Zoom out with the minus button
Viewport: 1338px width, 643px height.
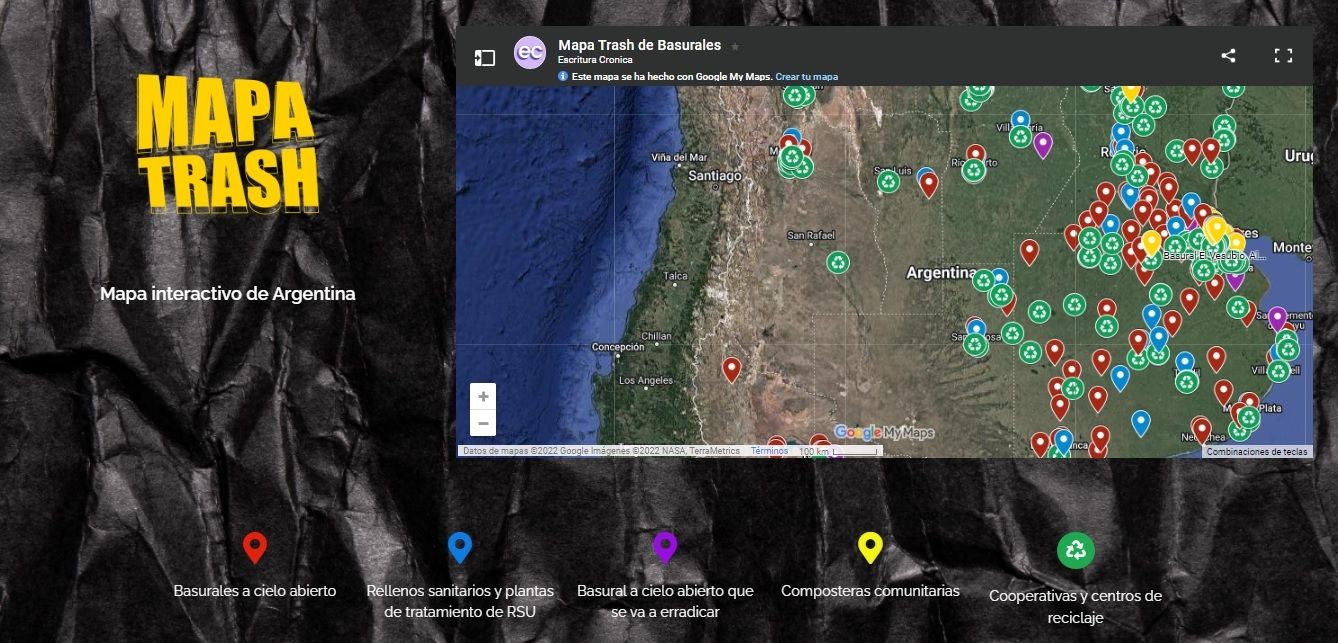483,423
